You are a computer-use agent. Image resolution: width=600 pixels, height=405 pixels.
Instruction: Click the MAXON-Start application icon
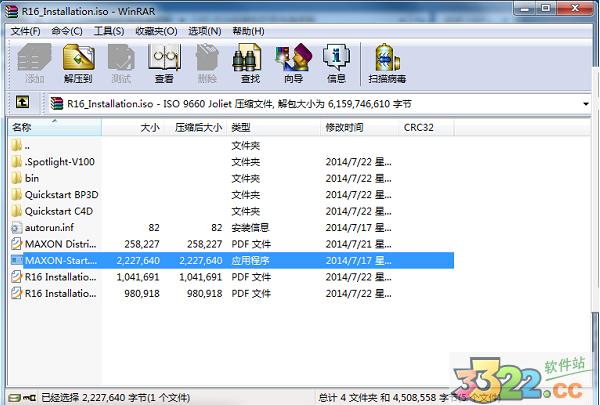pos(16,260)
